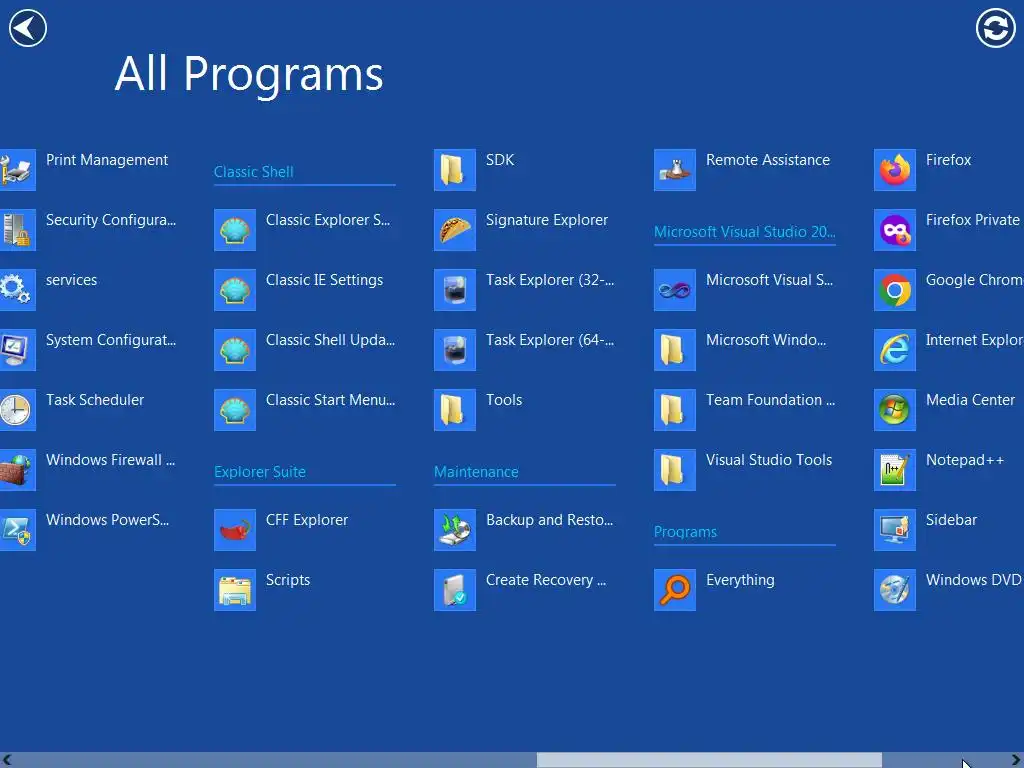The image size is (1024, 768).
Task: Launch Signature Explorer taco icon
Action: [455, 230]
